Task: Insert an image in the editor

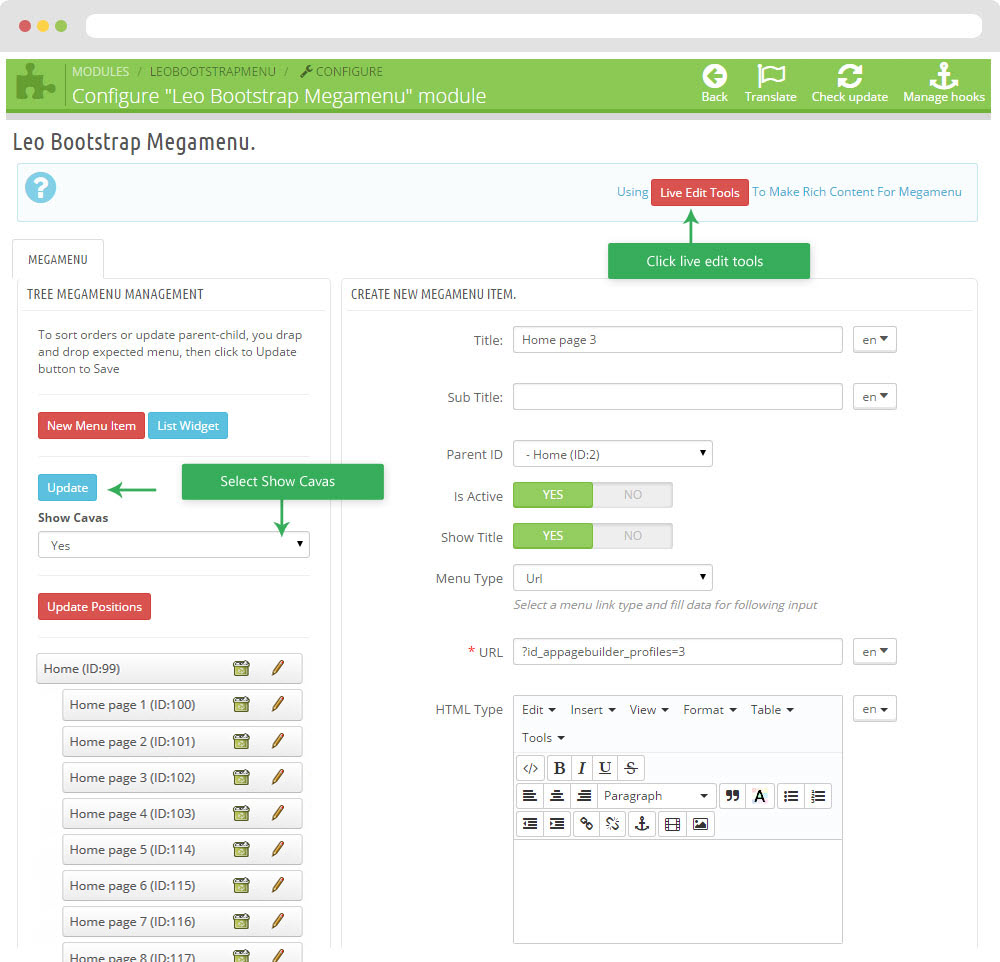Action: pyautogui.click(x=700, y=824)
